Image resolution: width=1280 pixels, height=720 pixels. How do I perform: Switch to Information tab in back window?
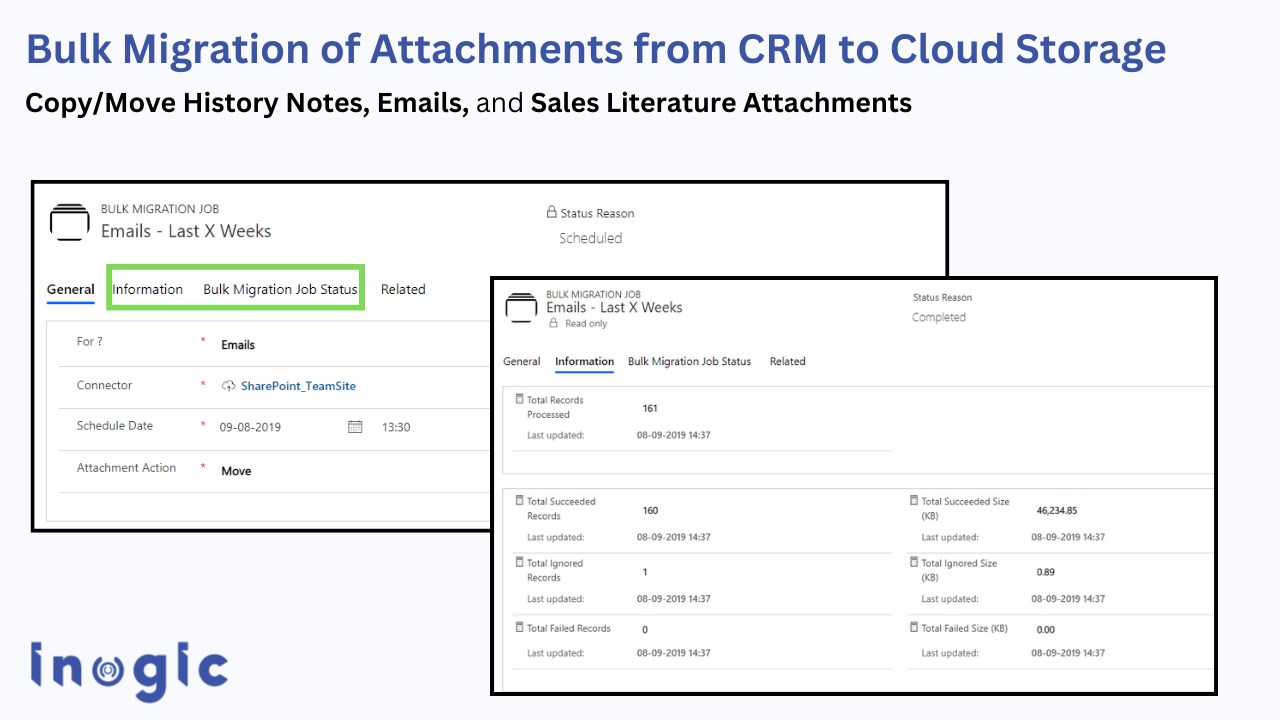[148, 289]
